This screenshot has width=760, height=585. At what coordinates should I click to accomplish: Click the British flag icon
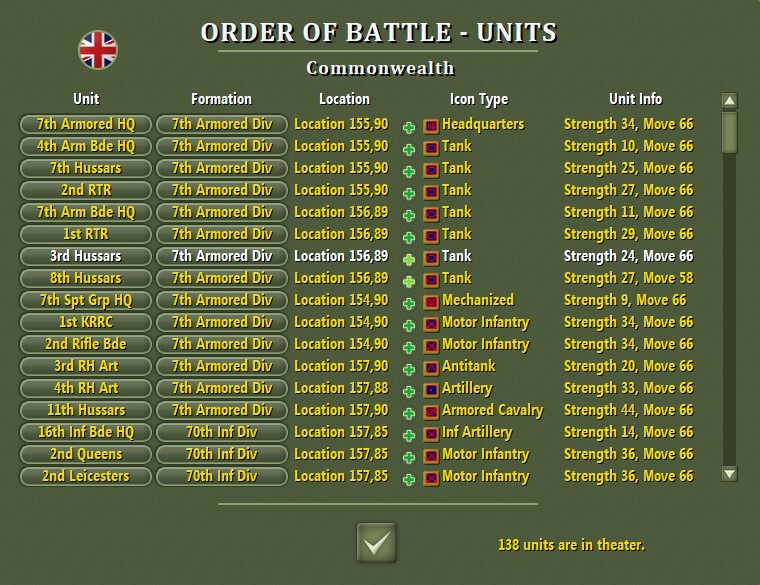click(x=98, y=49)
